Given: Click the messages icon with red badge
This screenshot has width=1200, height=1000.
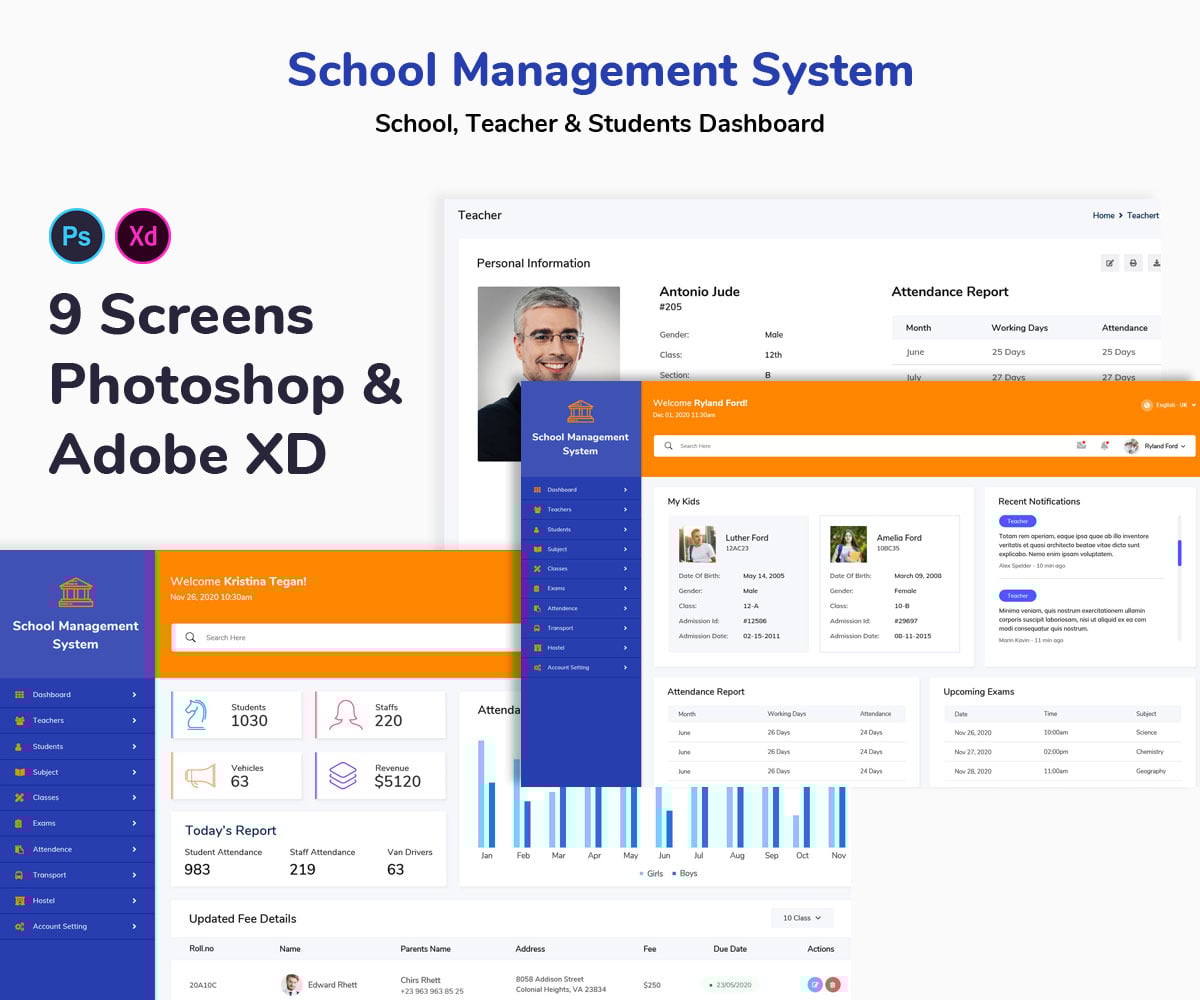Looking at the screenshot, I should pyautogui.click(x=1081, y=446).
